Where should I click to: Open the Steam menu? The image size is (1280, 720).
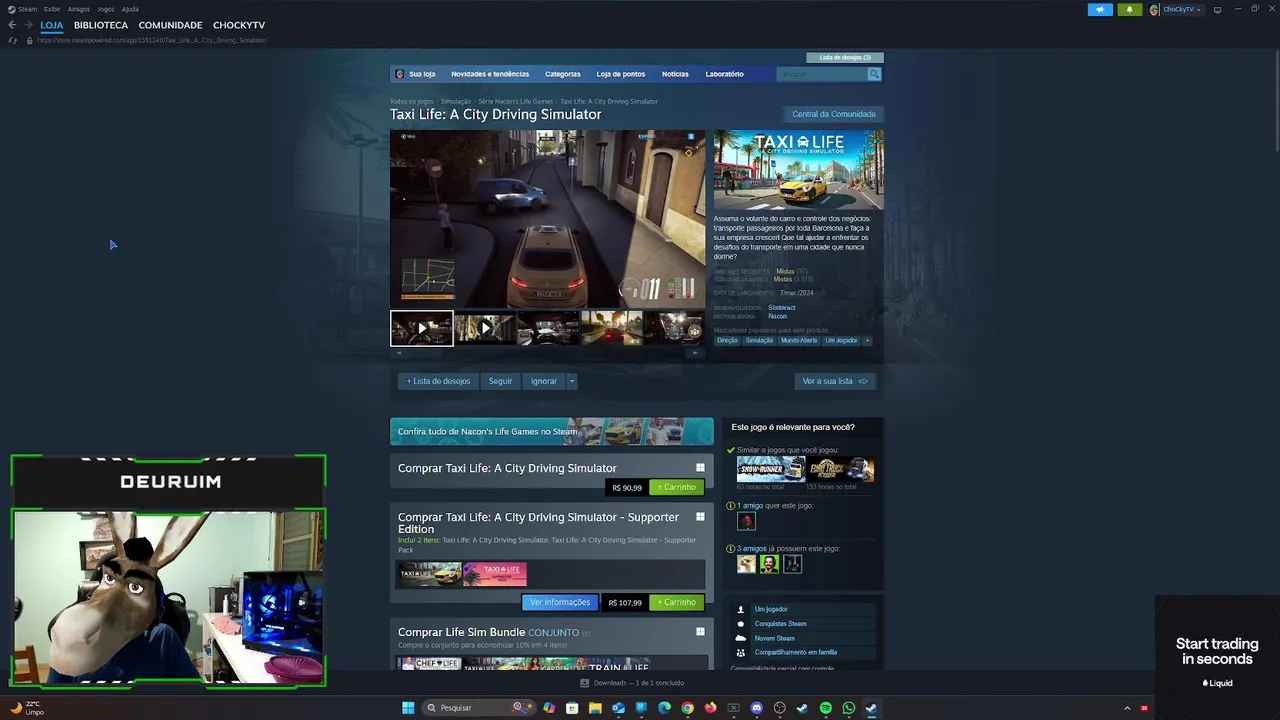click(x=23, y=9)
